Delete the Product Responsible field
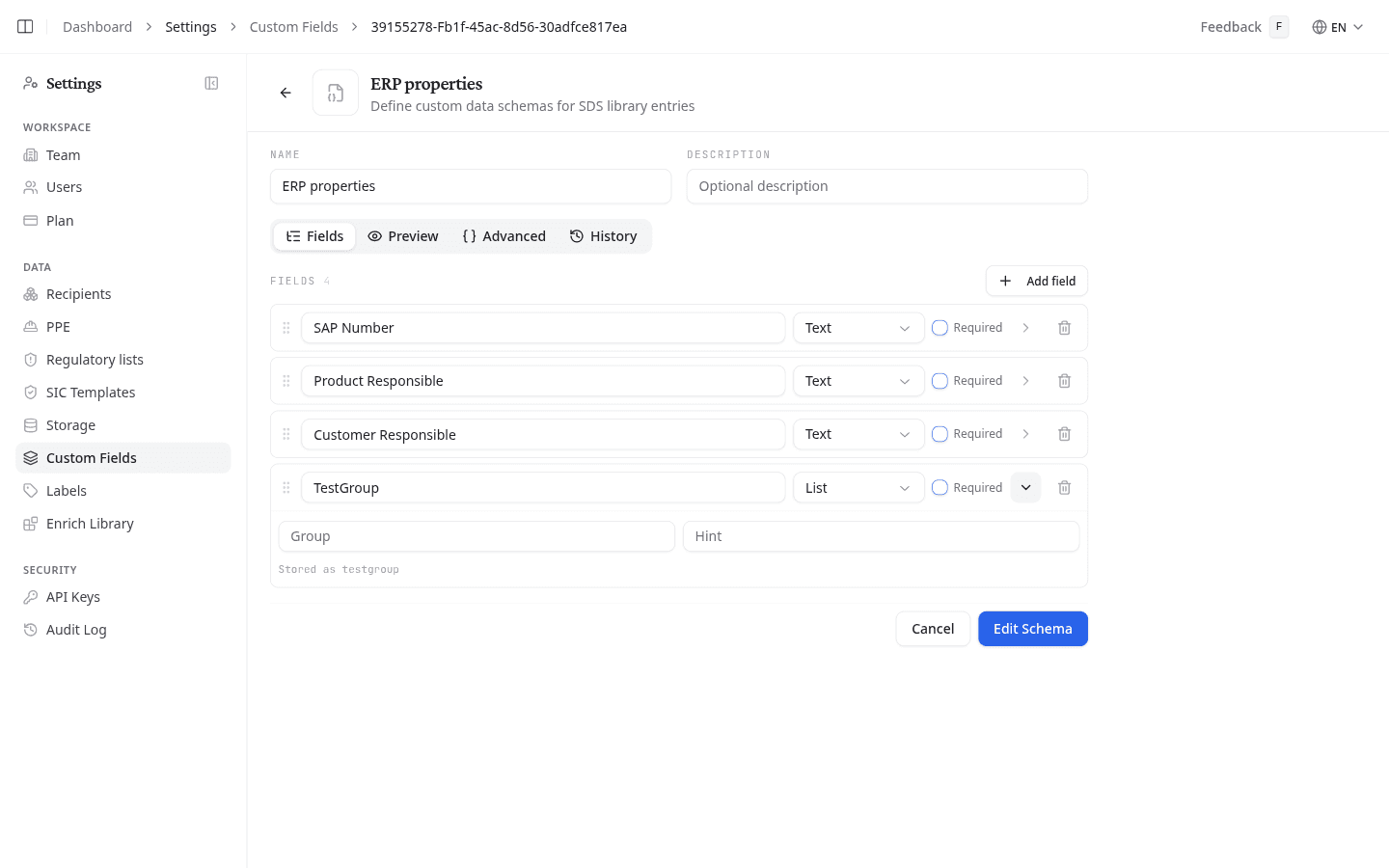 1064,381
